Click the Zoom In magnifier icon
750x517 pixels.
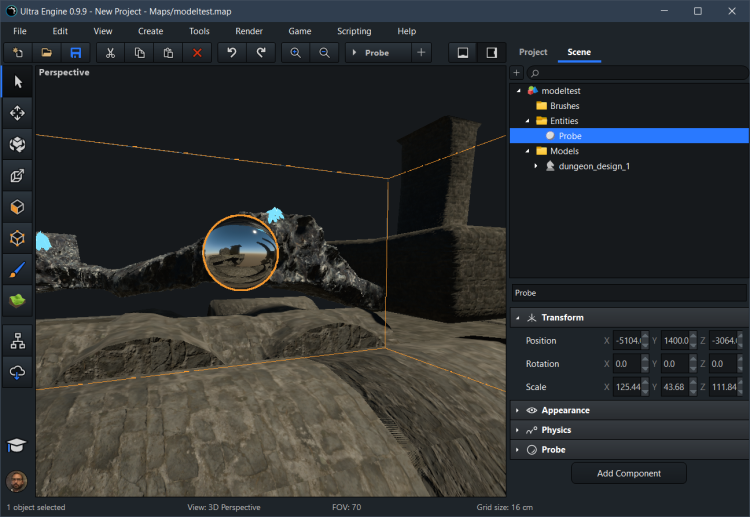pyautogui.click(x=295, y=53)
